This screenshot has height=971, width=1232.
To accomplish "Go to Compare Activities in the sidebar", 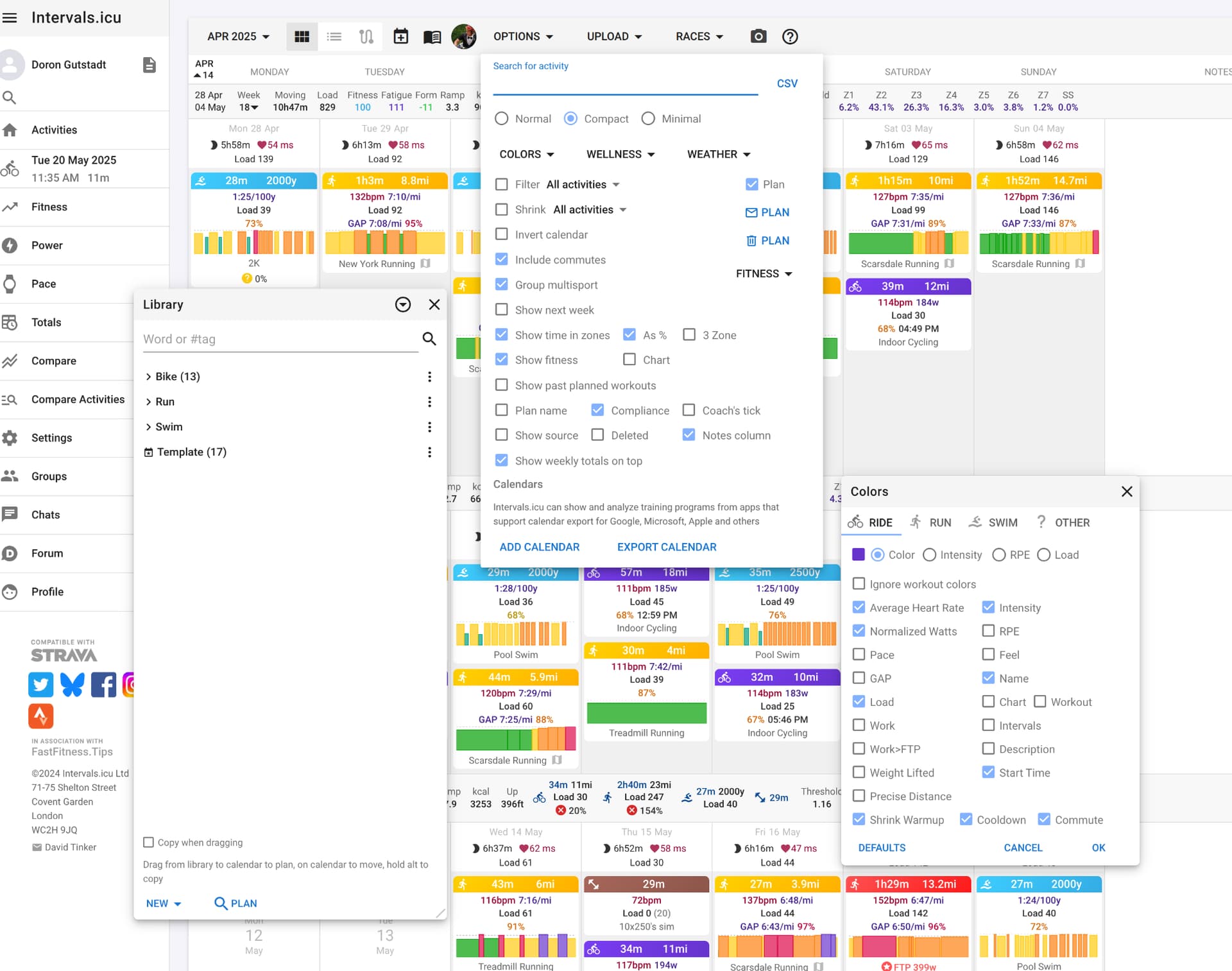I will click(x=78, y=399).
